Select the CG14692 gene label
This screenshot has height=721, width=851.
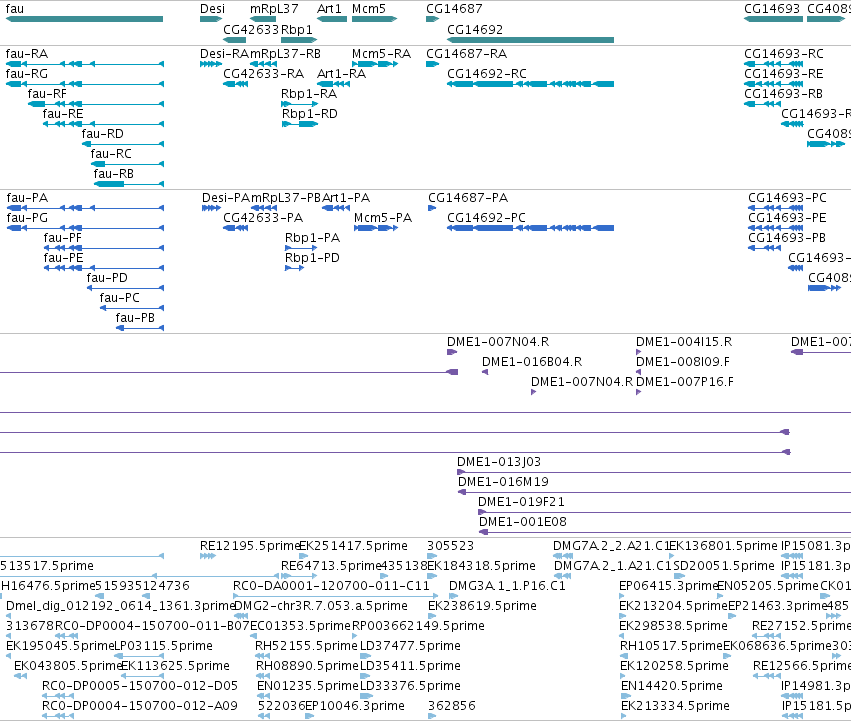(475, 29)
